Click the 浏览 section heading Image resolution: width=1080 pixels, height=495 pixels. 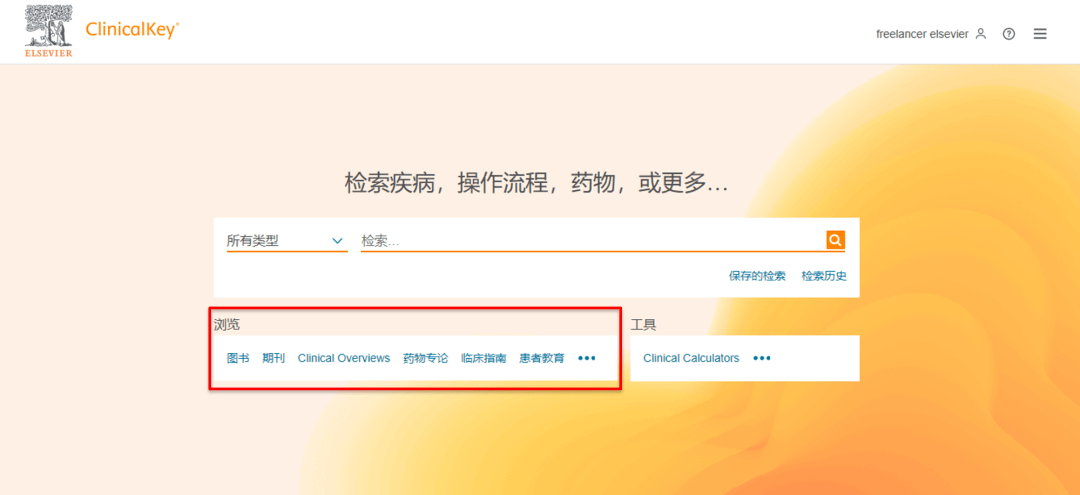coord(227,324)
